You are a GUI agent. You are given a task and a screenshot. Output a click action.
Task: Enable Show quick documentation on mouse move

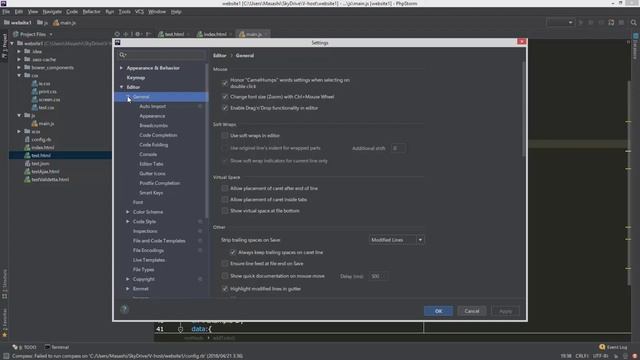point(225,276)
